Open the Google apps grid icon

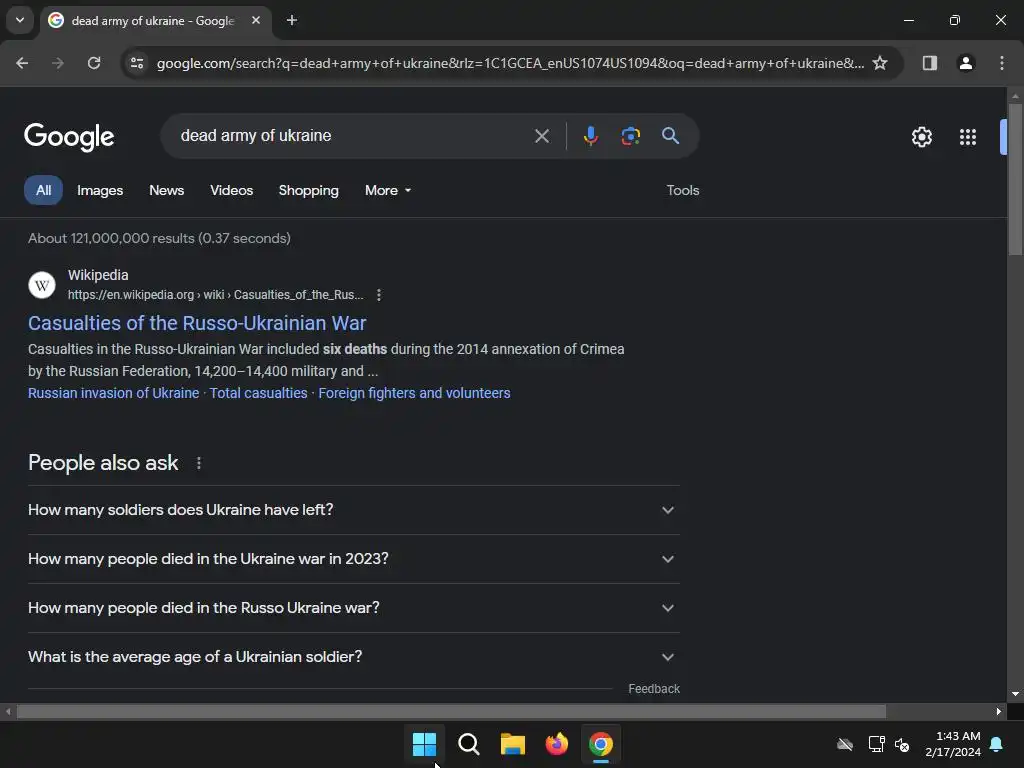coord(968,136)
